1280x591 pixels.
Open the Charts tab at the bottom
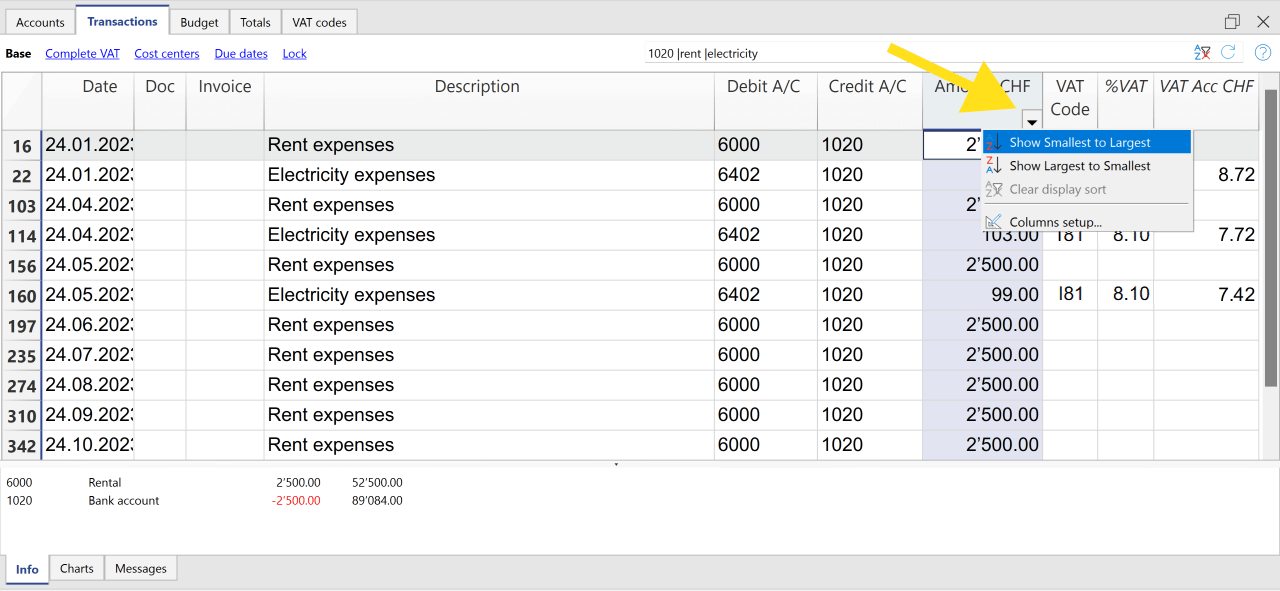[x=76, y=569]
